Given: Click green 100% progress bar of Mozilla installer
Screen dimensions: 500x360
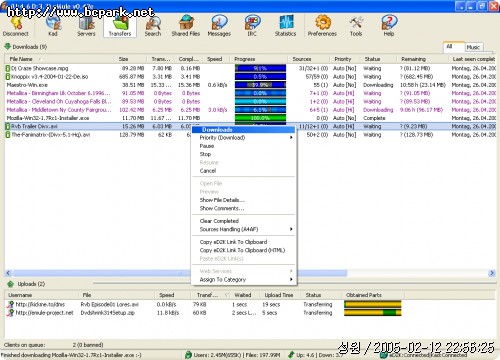Looking at the screenshot, I should click(x=260, y=118).
